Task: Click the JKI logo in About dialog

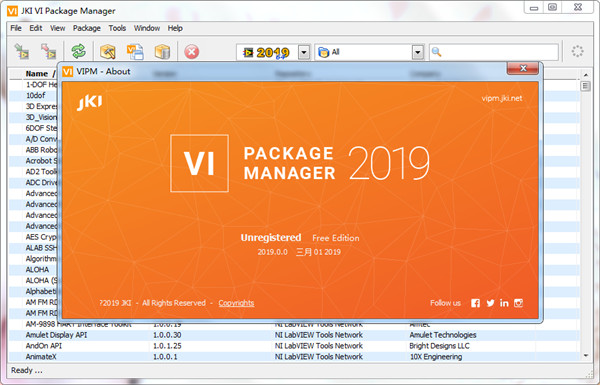Action: (x=90, y=103)
